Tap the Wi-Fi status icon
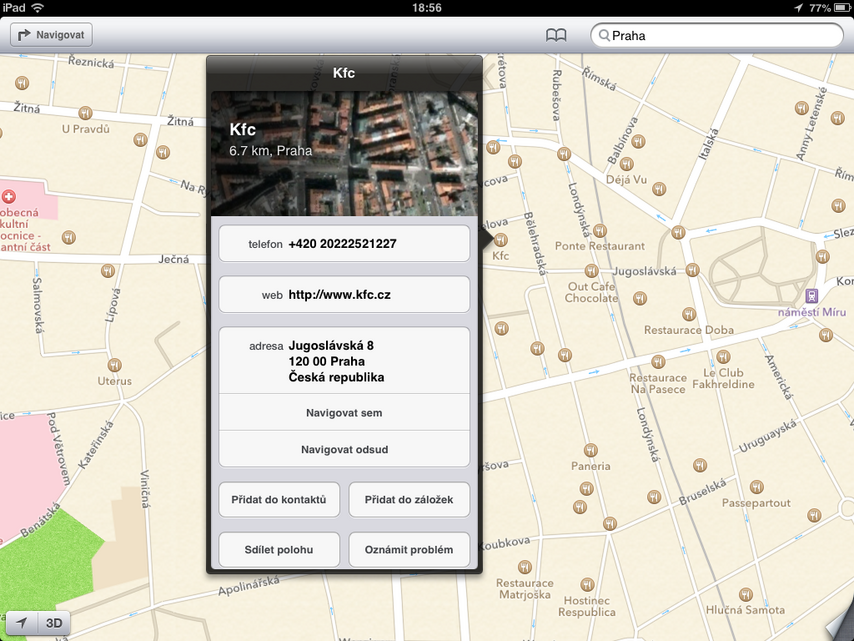This screenshot has width=854, height=641. coord(38,8)
